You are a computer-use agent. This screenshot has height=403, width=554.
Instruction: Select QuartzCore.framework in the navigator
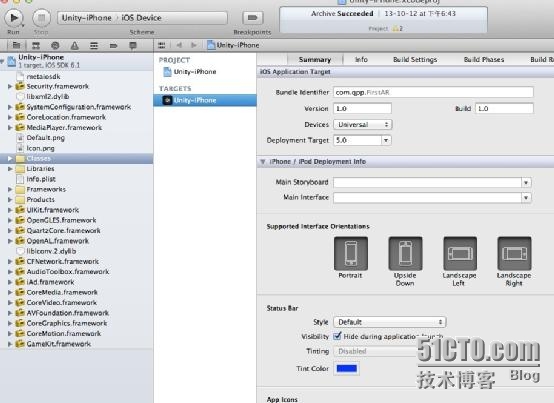pyautogui.click(x=63, y=230)
